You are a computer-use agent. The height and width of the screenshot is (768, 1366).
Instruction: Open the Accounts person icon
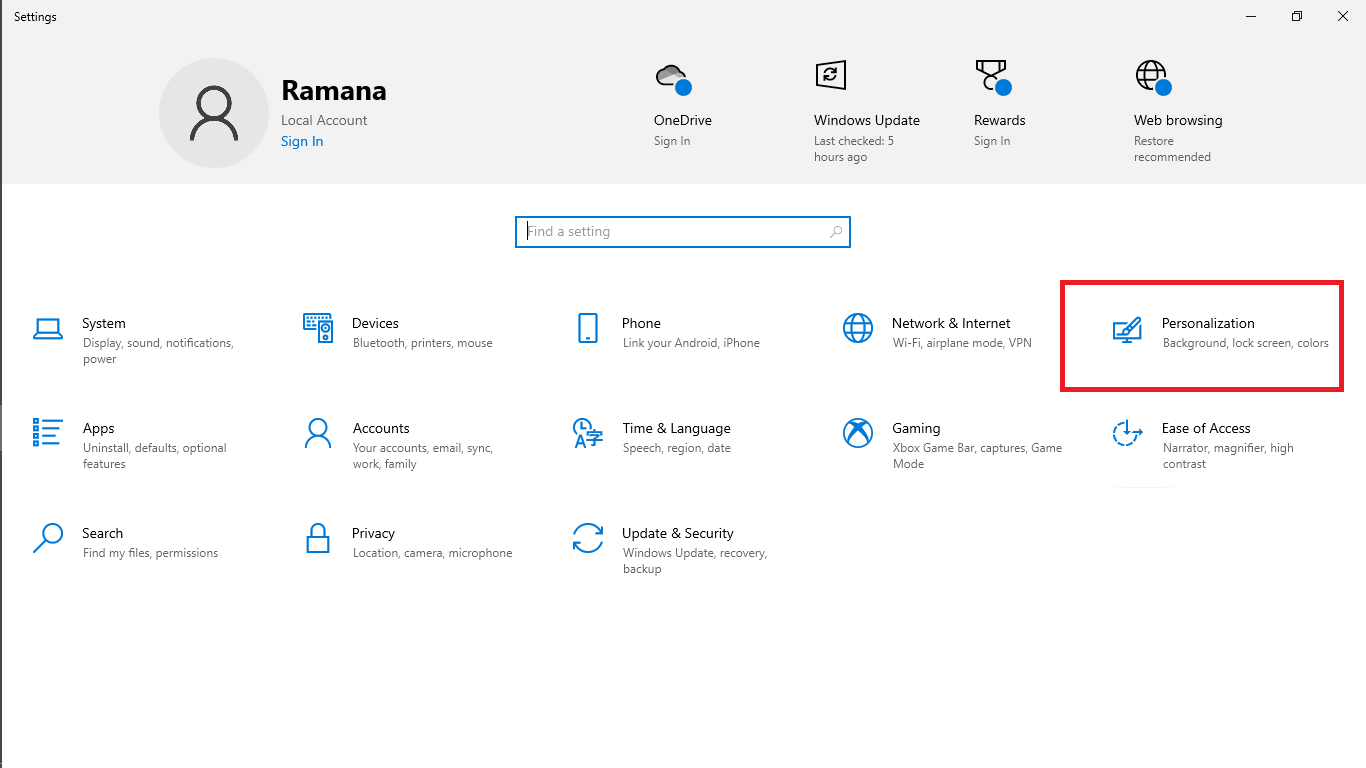[x=318, y=433]
